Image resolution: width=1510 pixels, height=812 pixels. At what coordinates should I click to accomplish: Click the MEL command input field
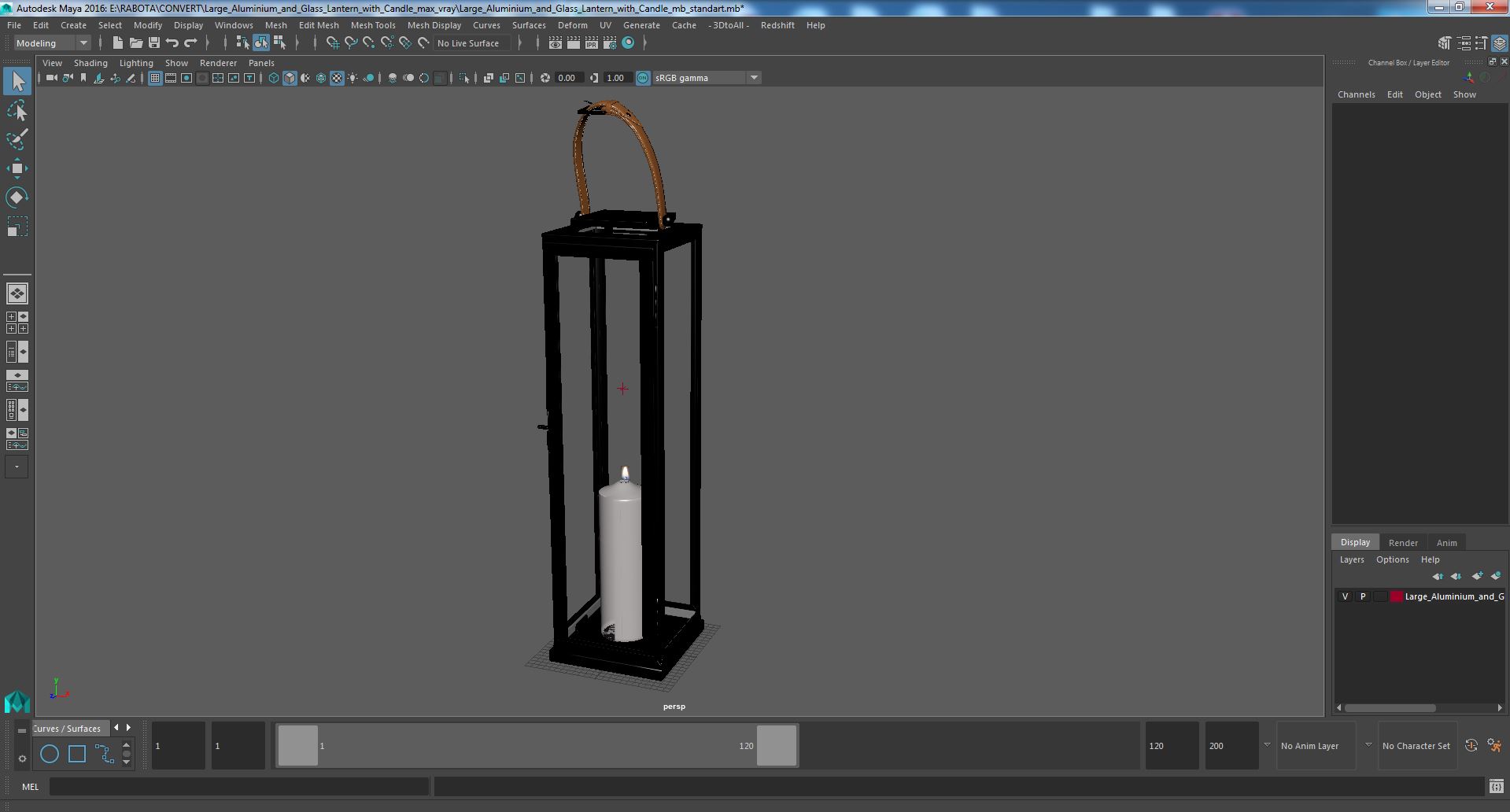click(x=239, y=786)
